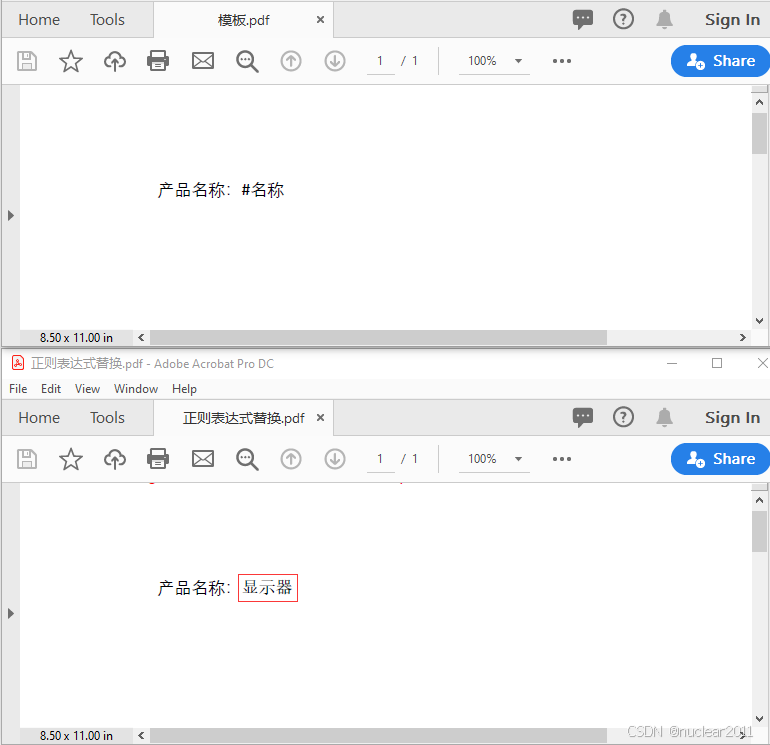
Task: Open the Edit menu
Action: click(x=51, y=388)
